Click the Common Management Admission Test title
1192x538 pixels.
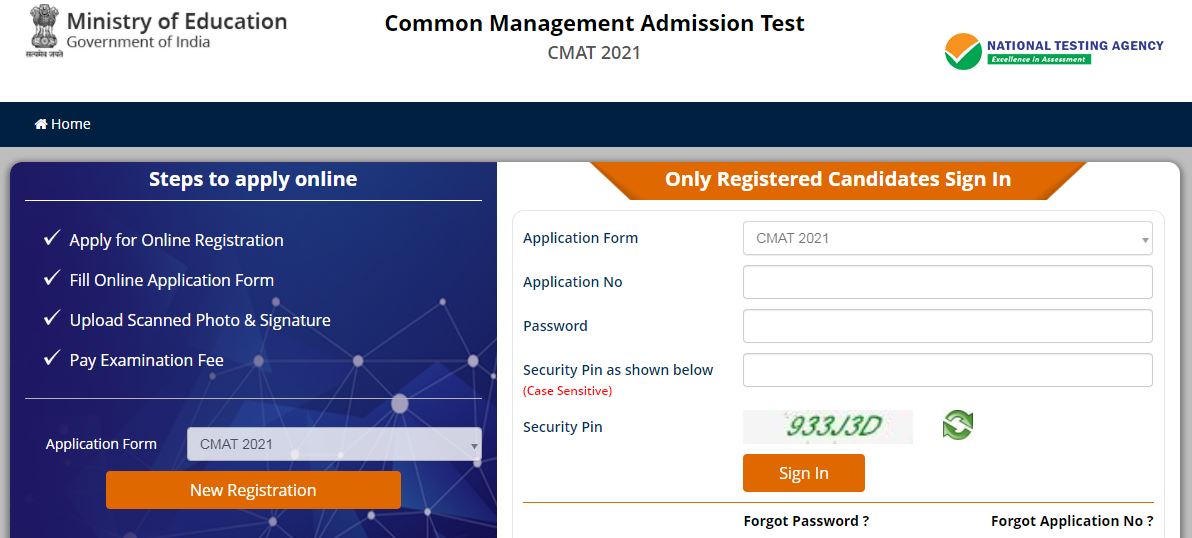[x=594, y=24]
